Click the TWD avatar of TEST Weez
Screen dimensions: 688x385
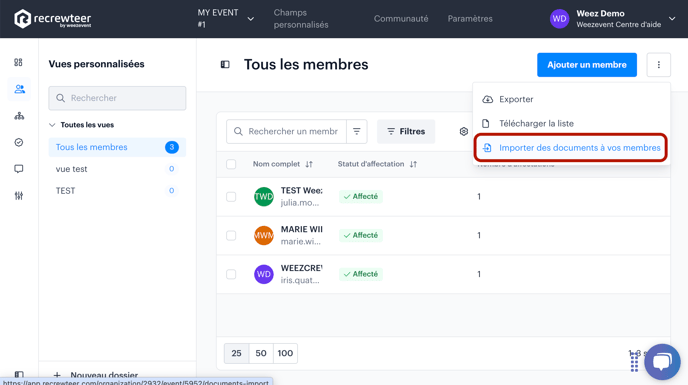click(264, 197)
